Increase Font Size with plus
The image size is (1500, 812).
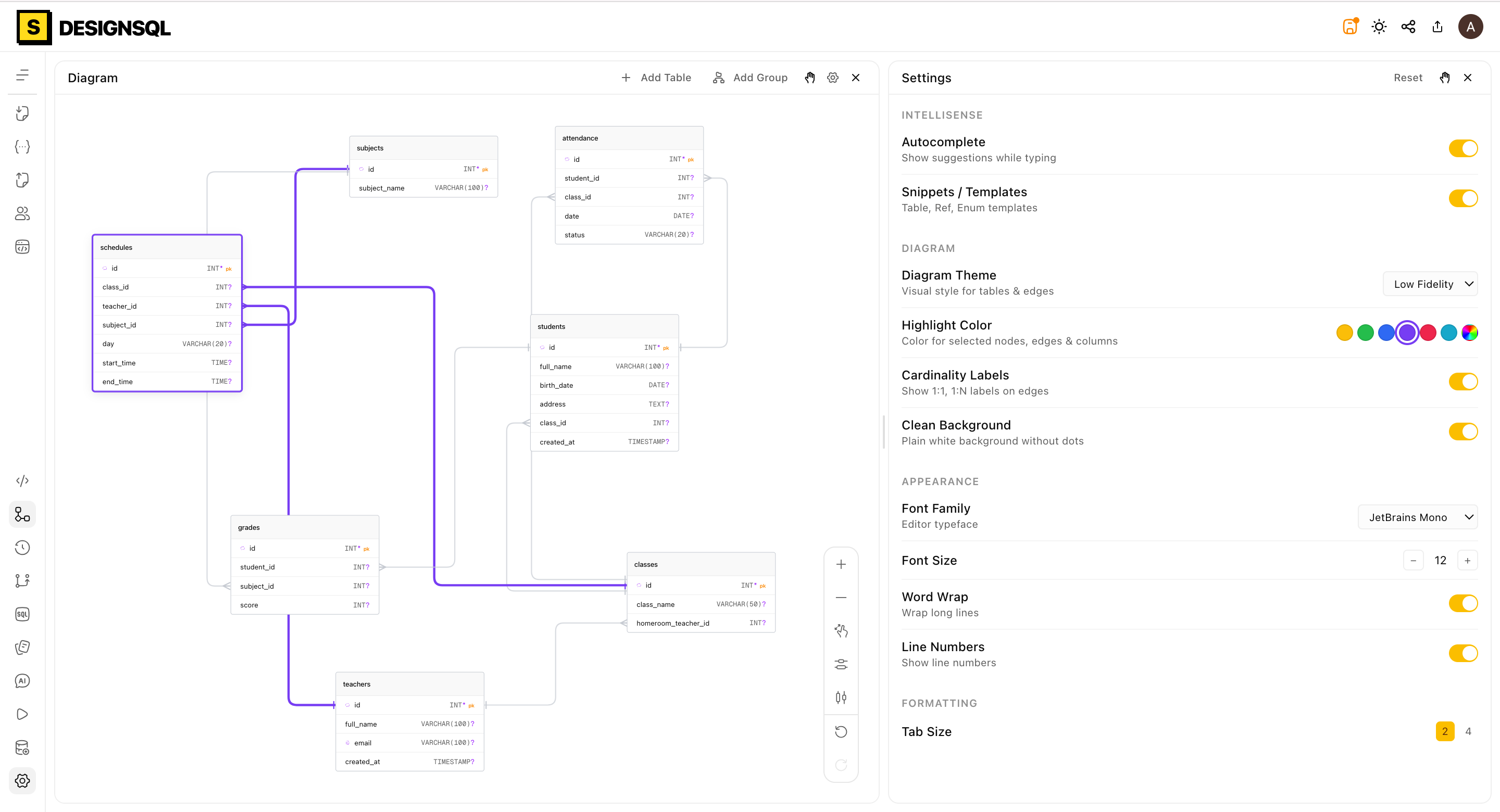[1467, 561]
